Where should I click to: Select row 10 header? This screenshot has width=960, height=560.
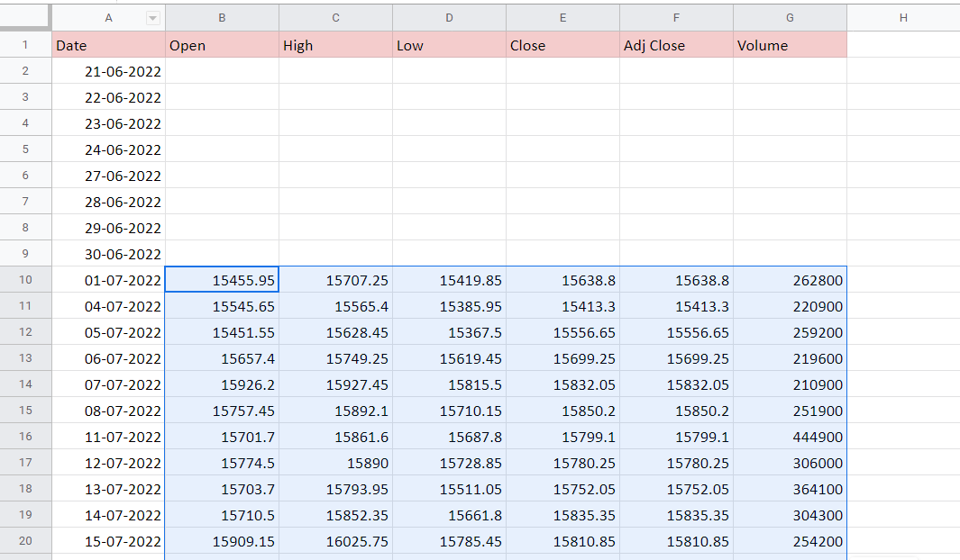tap(25, 280)
